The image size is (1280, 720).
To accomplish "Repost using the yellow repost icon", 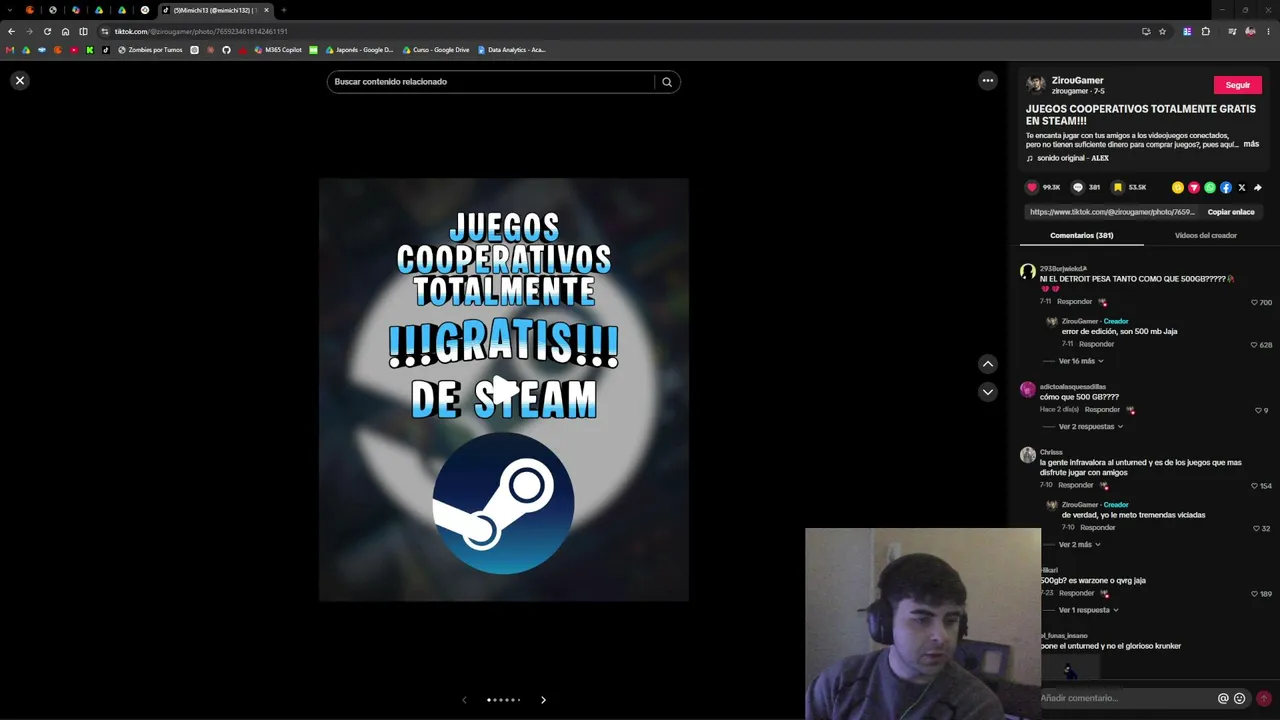I will click(x=1178, y=187).
